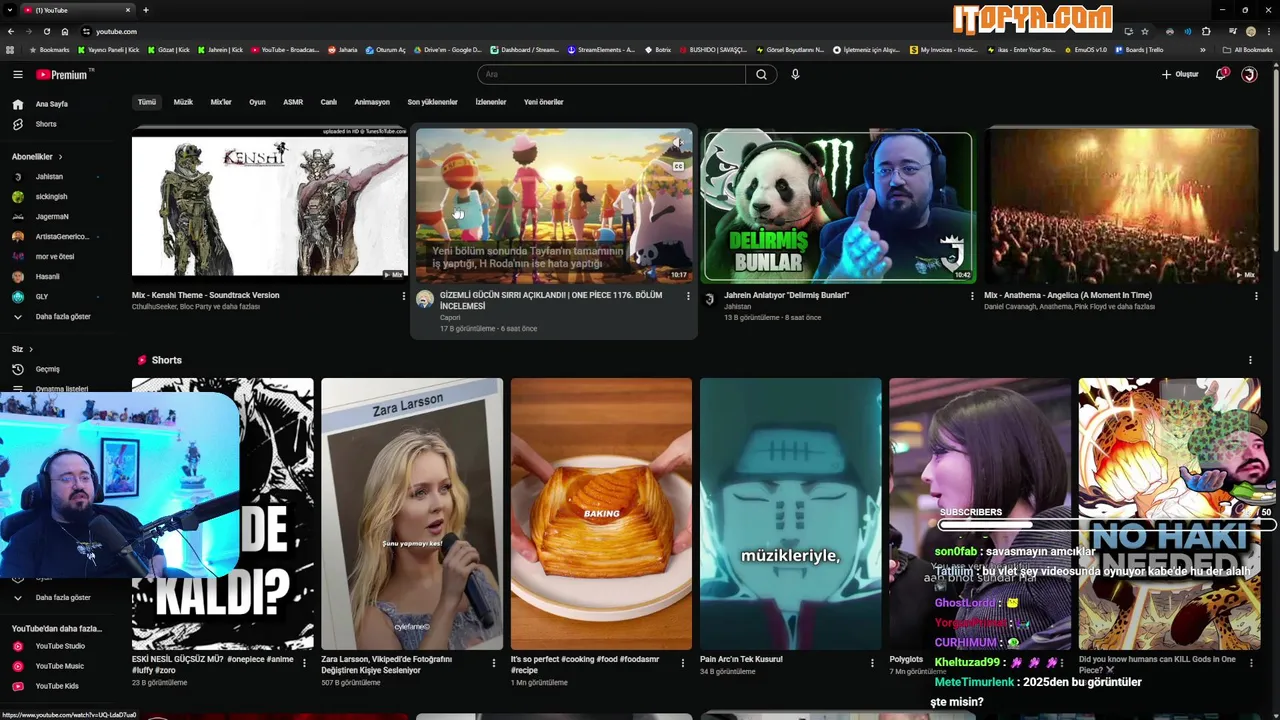Screen dimensions: 1280x720
Task: Select the Canlı filter chip
Action: click(328, 102)
